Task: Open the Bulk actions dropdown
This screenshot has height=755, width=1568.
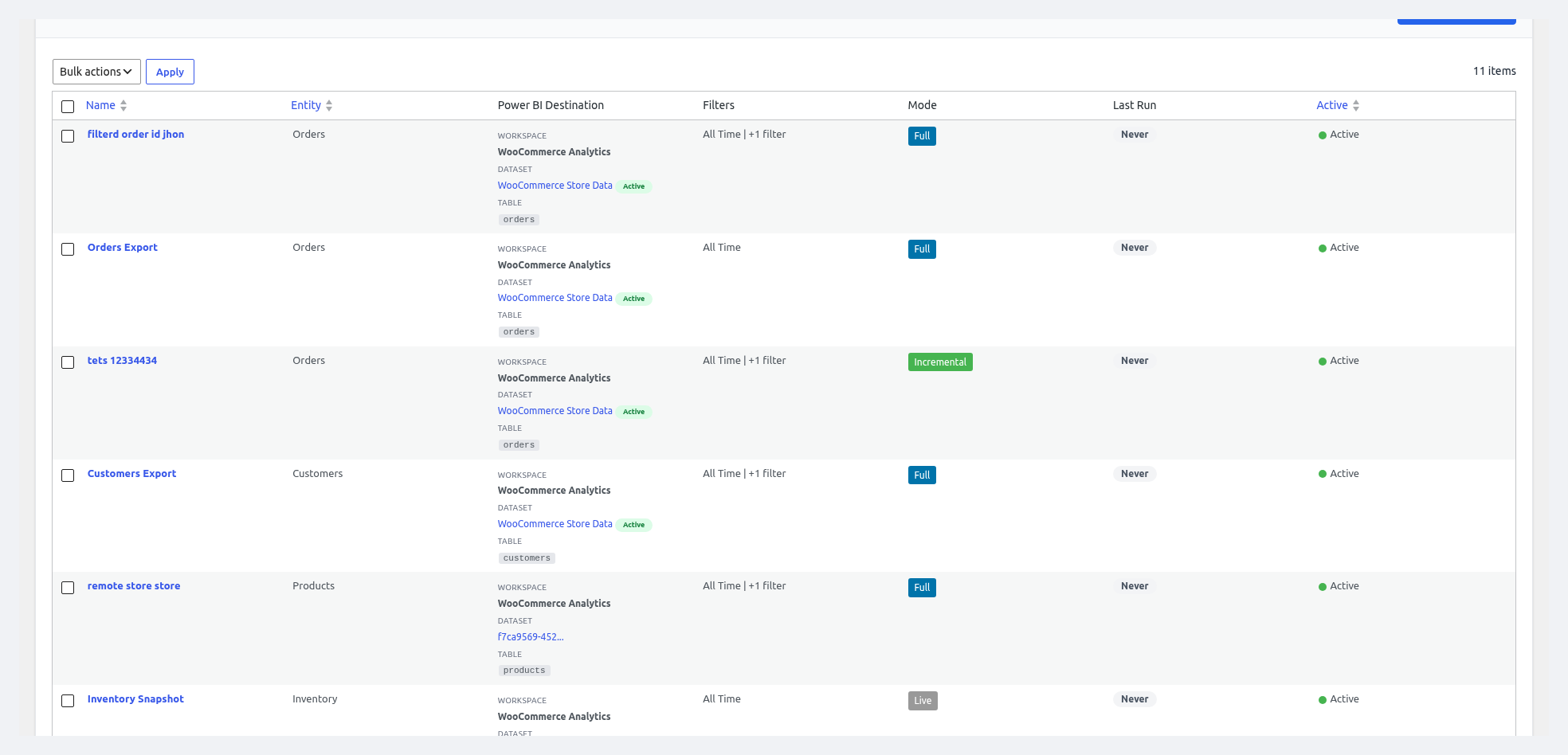Action: pyautogui.click(x=96, y=72)
